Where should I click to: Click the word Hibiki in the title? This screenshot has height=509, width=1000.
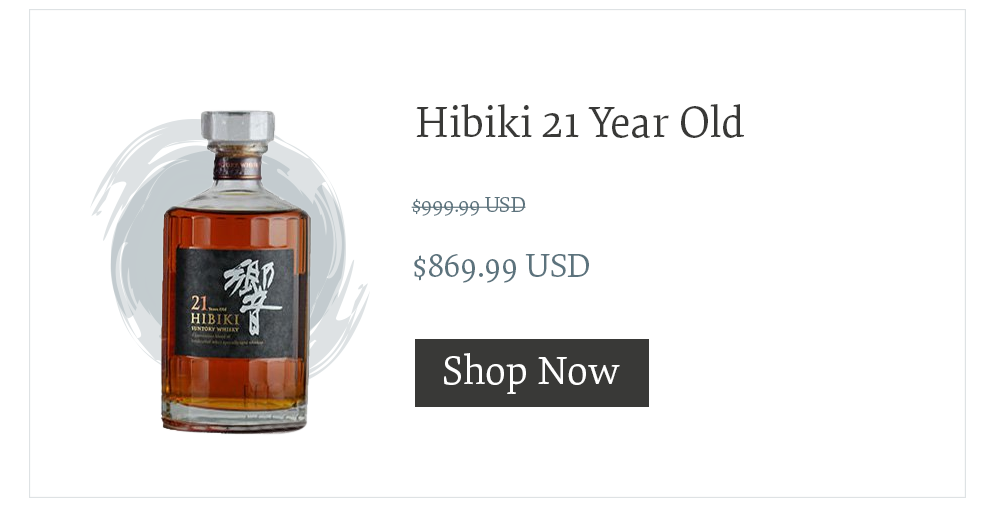pyautogui.click(x=473, y=122)
